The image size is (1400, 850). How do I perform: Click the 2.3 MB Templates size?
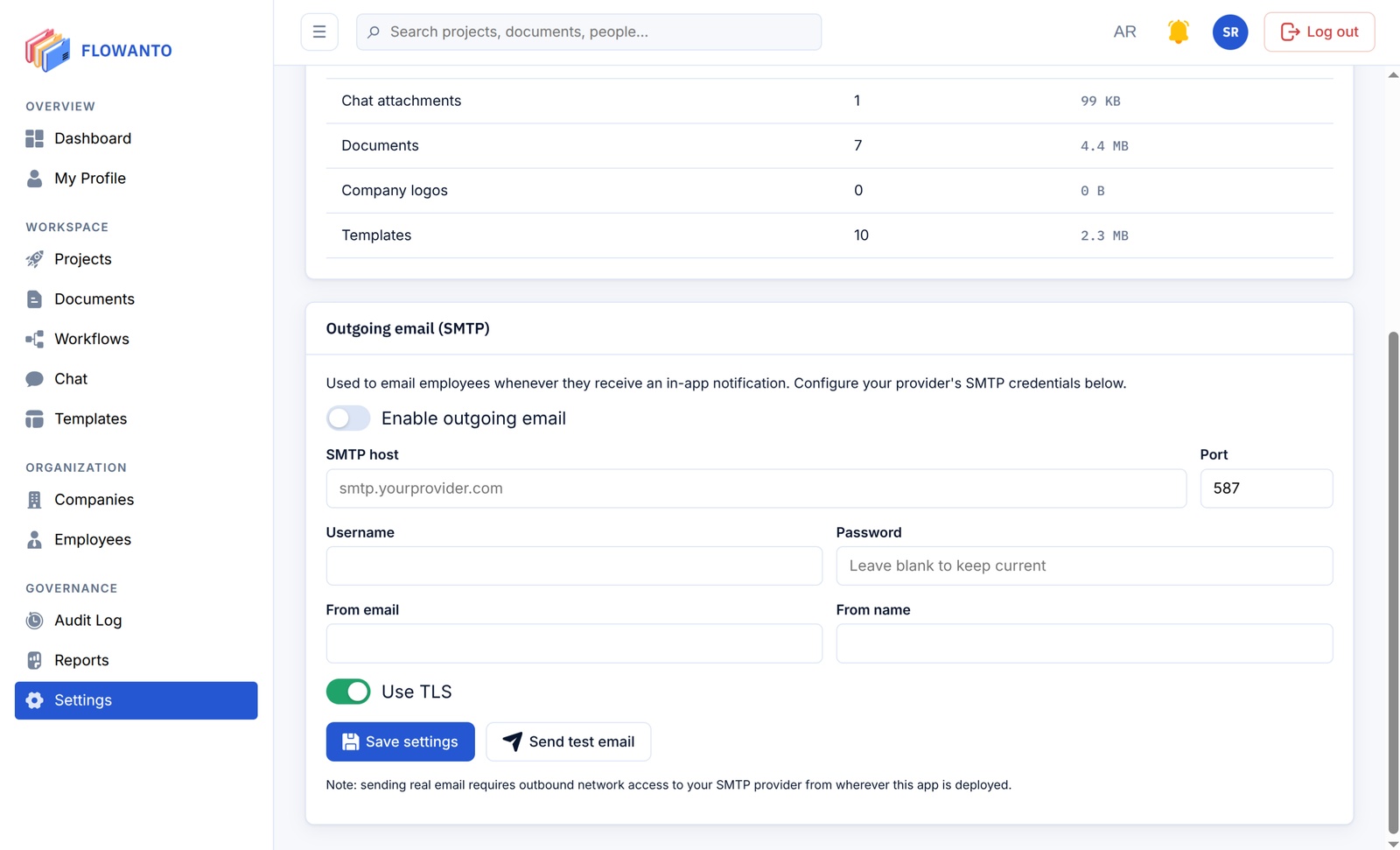point(1104,235)
